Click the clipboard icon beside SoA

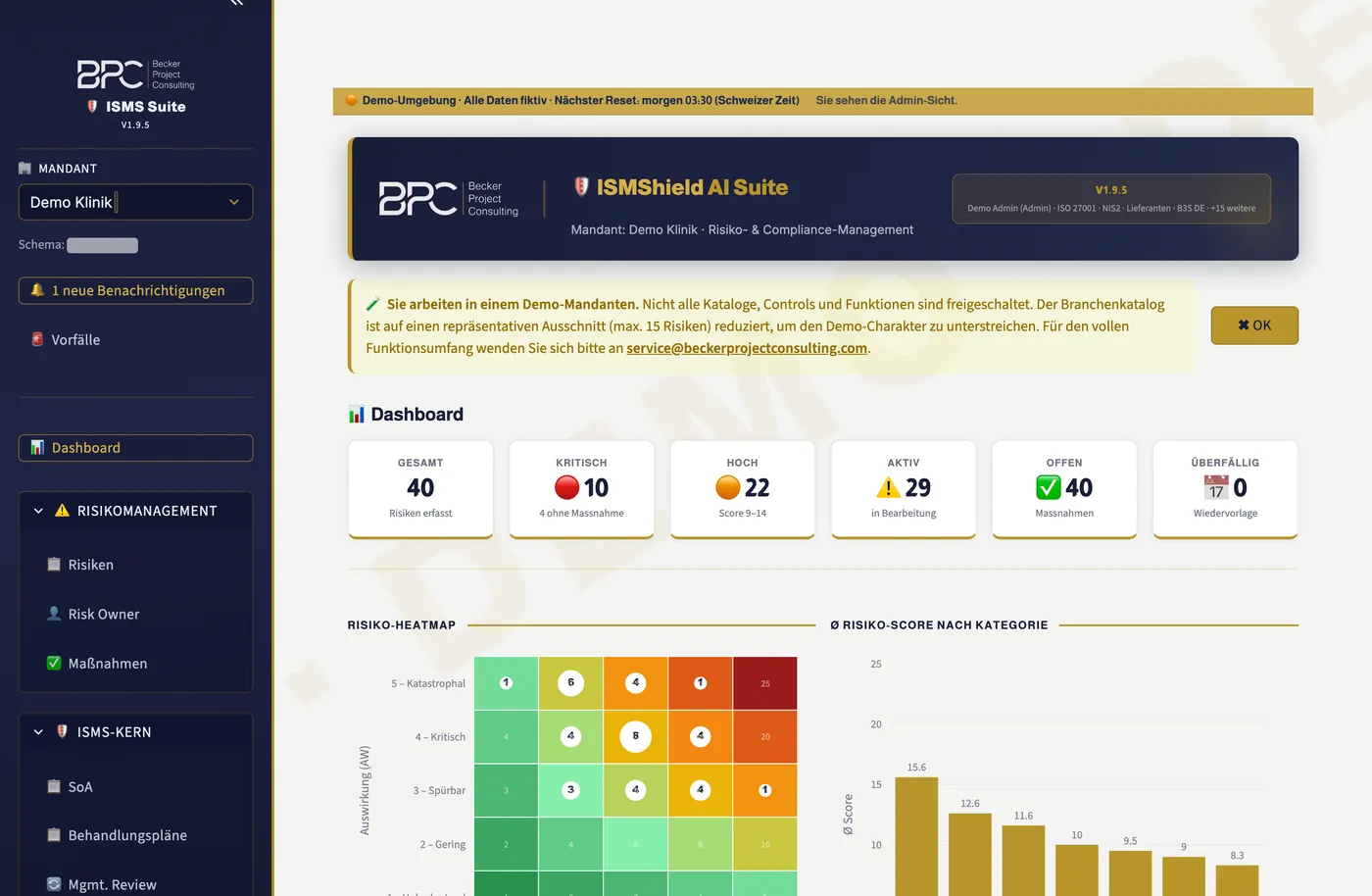point(54,786)
